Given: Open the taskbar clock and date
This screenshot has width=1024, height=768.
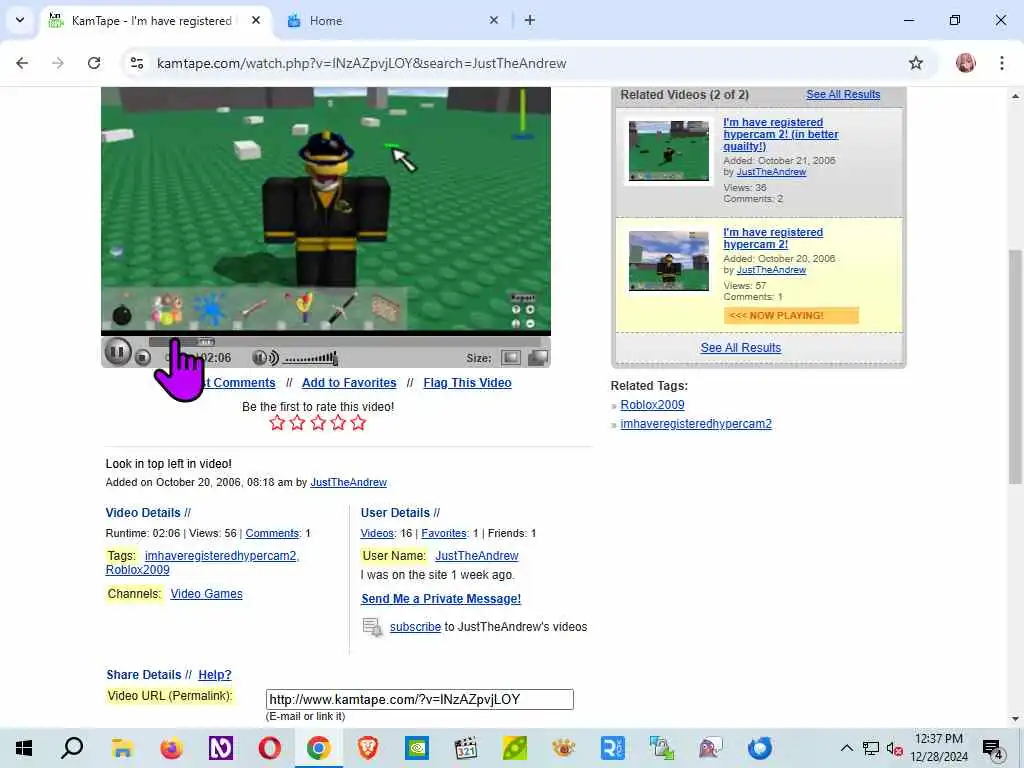Looking at the screenshot, I should tap(939, 748).
